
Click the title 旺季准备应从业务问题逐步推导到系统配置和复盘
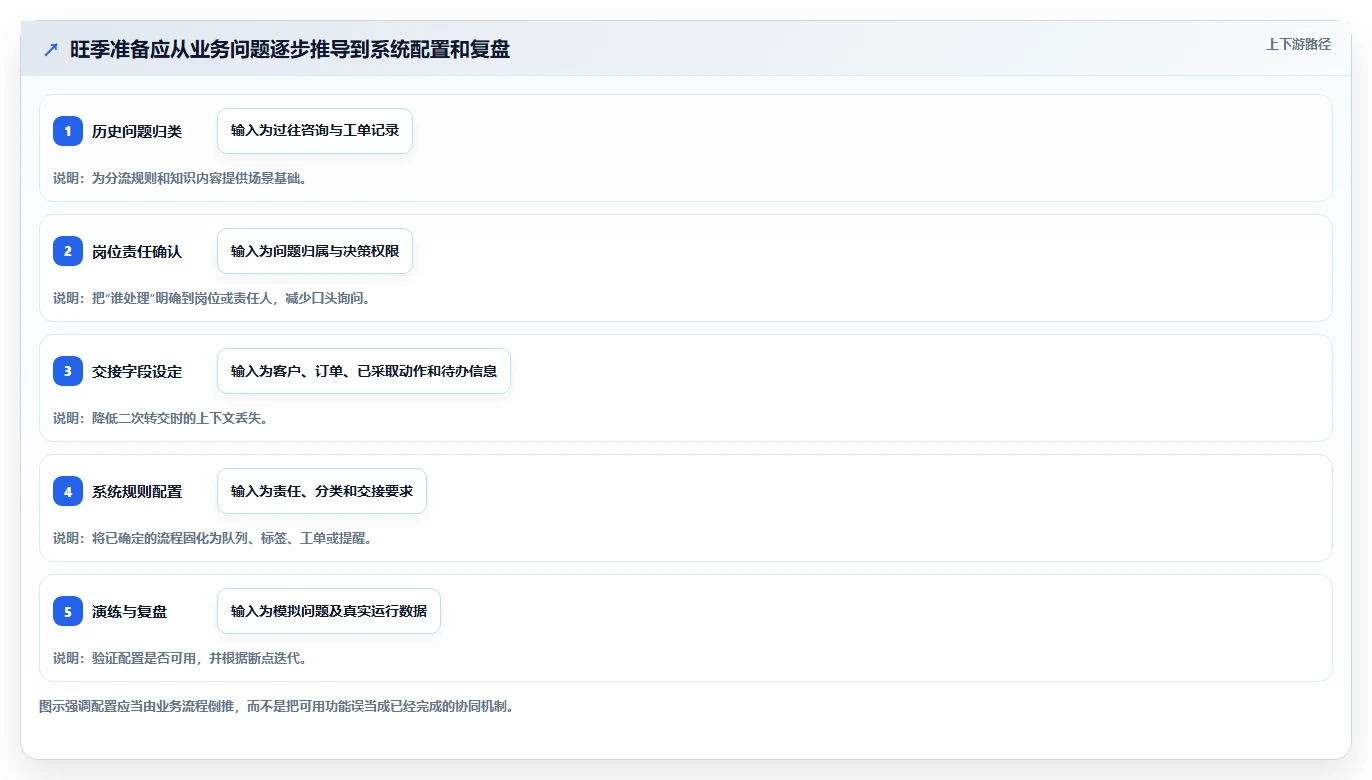coord(290,50)
